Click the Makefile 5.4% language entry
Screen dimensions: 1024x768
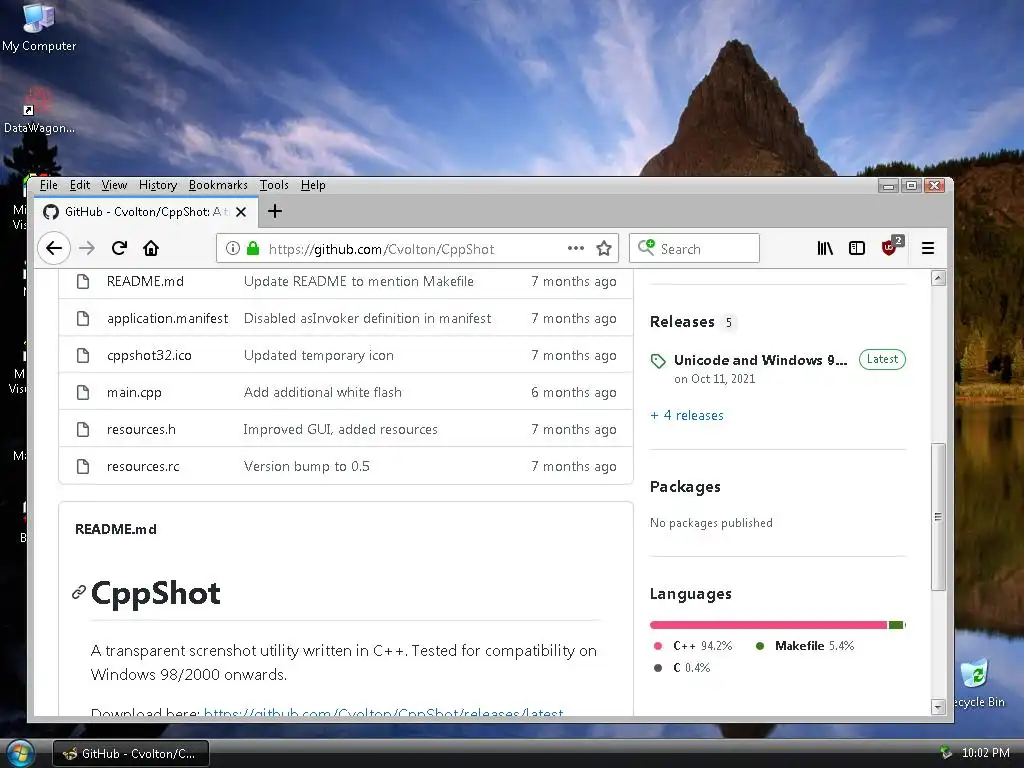point(805,646)
